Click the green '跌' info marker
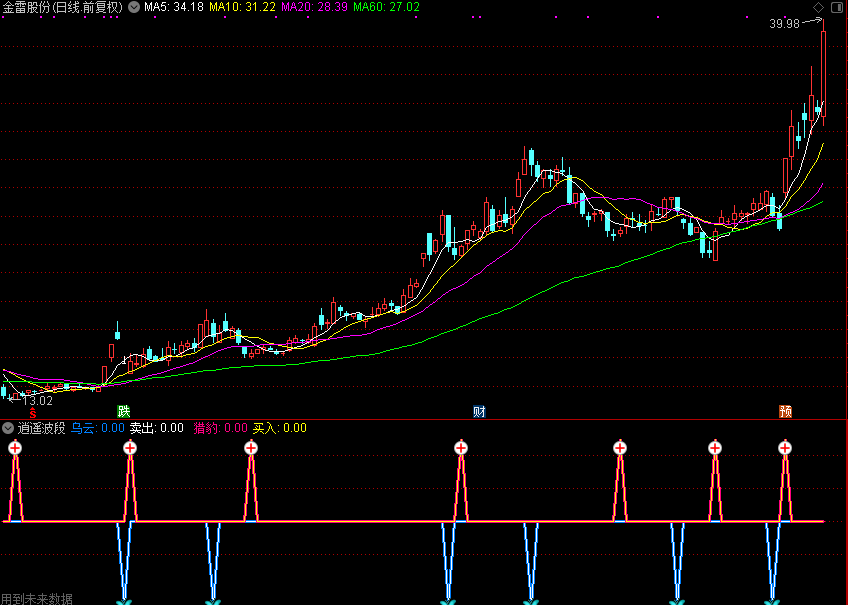Image resolution: width=848 pixels, height=605 pixels. pos(123,411)
